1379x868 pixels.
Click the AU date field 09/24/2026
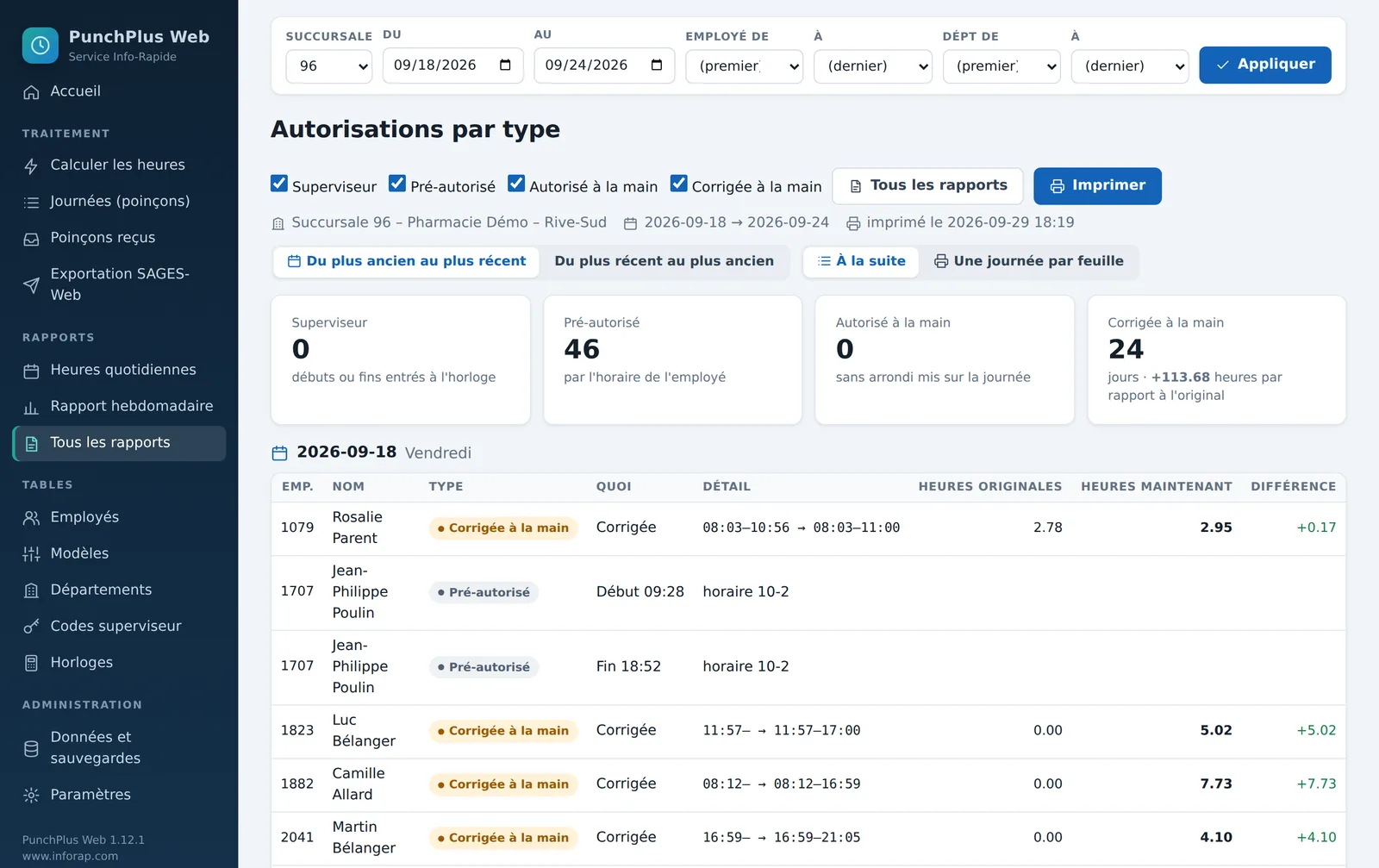(x=604, y=66)
